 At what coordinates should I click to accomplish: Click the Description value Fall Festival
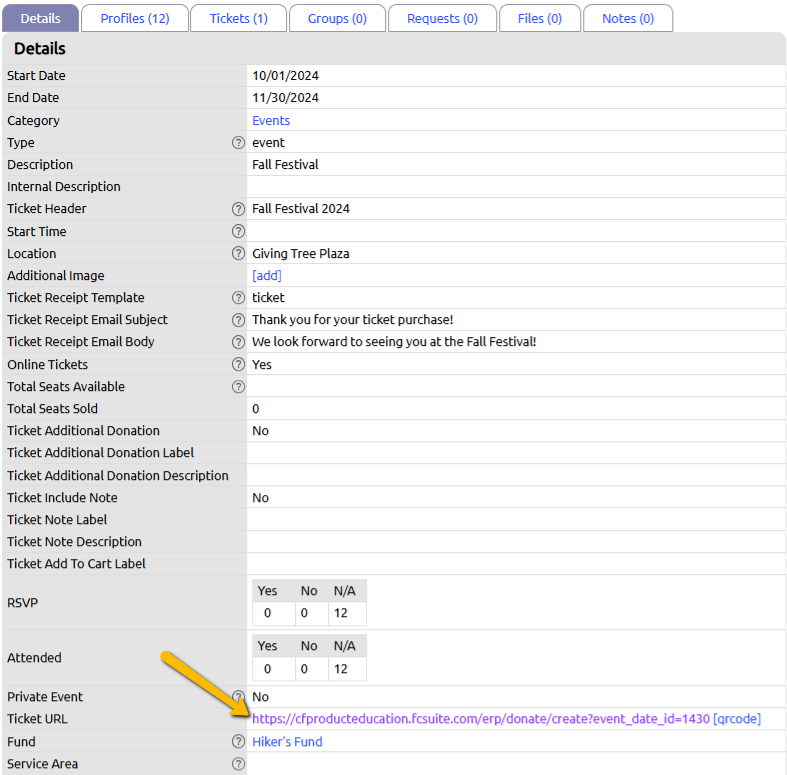[x=285, y=165]
